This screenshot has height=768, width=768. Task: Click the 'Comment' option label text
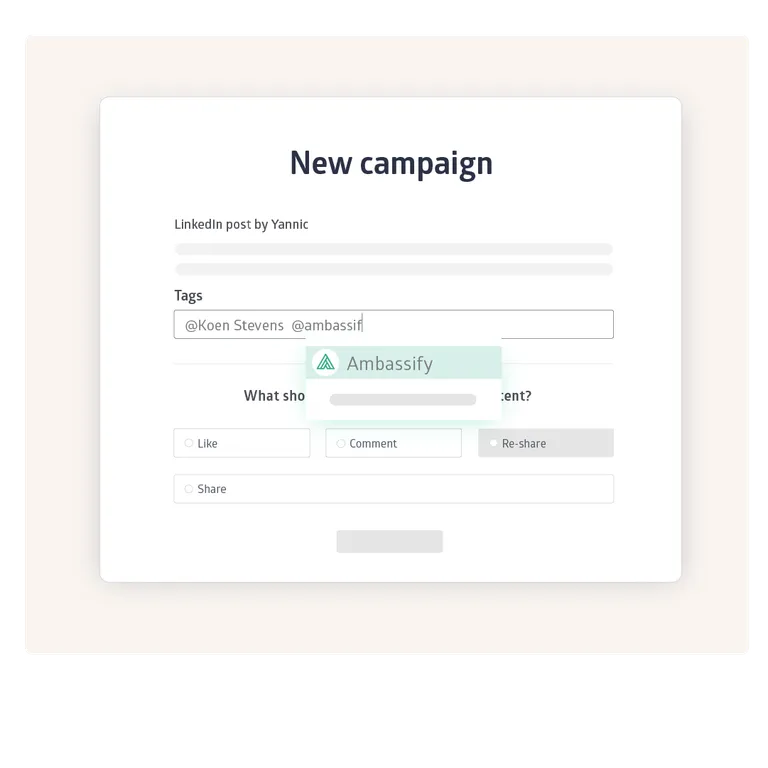[373, 443]
